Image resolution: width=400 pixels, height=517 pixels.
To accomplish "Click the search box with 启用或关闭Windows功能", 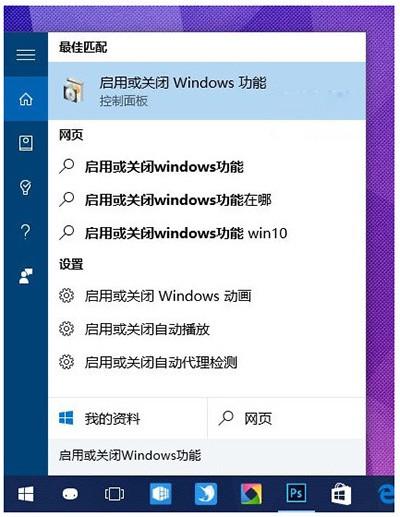I will [x=207, y=456].
